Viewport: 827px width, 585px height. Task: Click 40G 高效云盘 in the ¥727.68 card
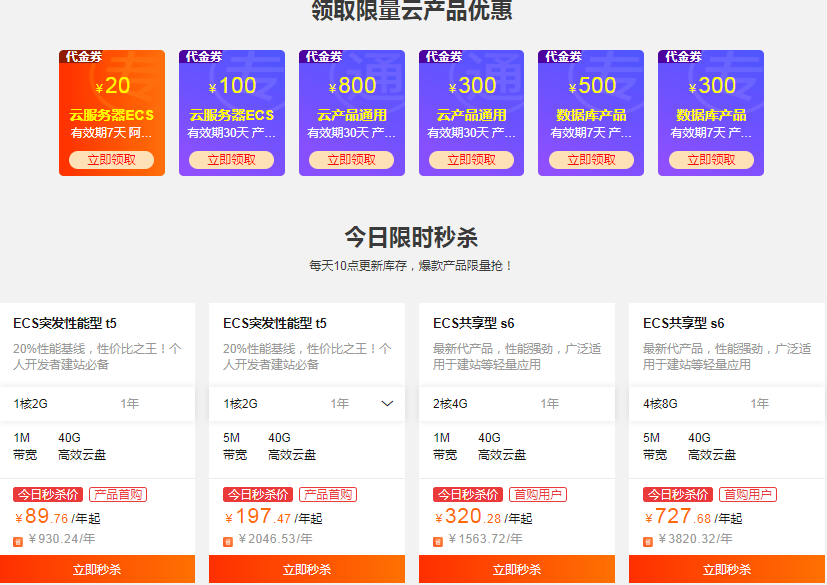tap(712, 446)
